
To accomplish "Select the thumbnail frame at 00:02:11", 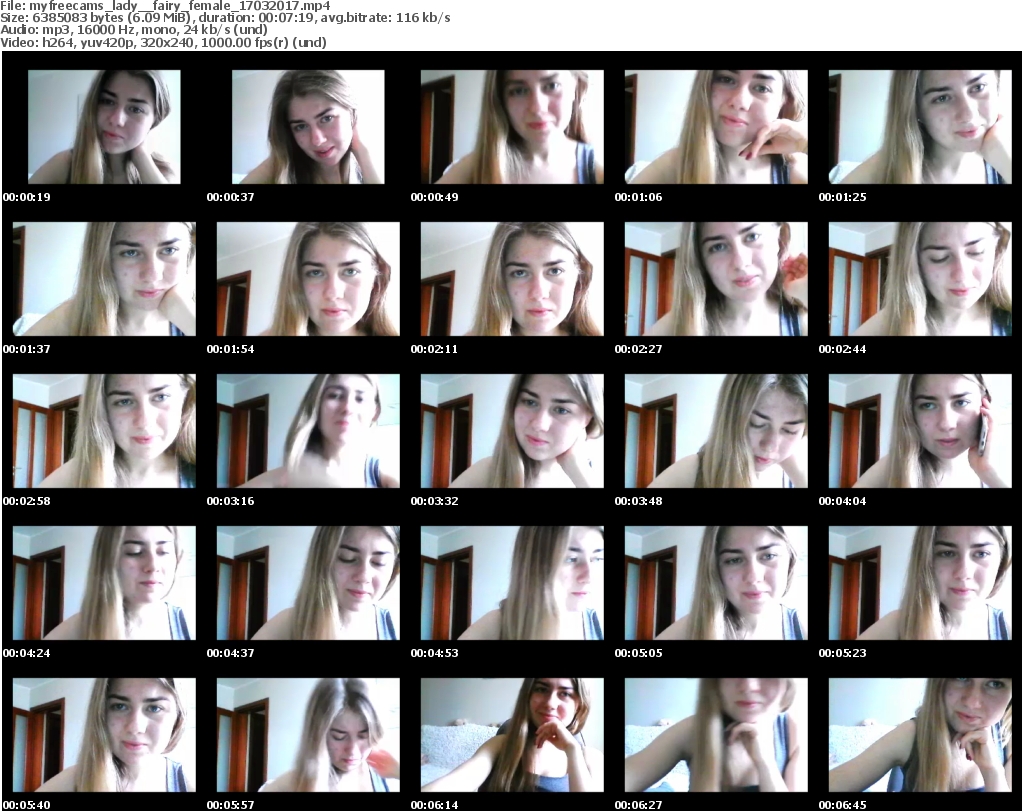I will [x=512, y=279].
